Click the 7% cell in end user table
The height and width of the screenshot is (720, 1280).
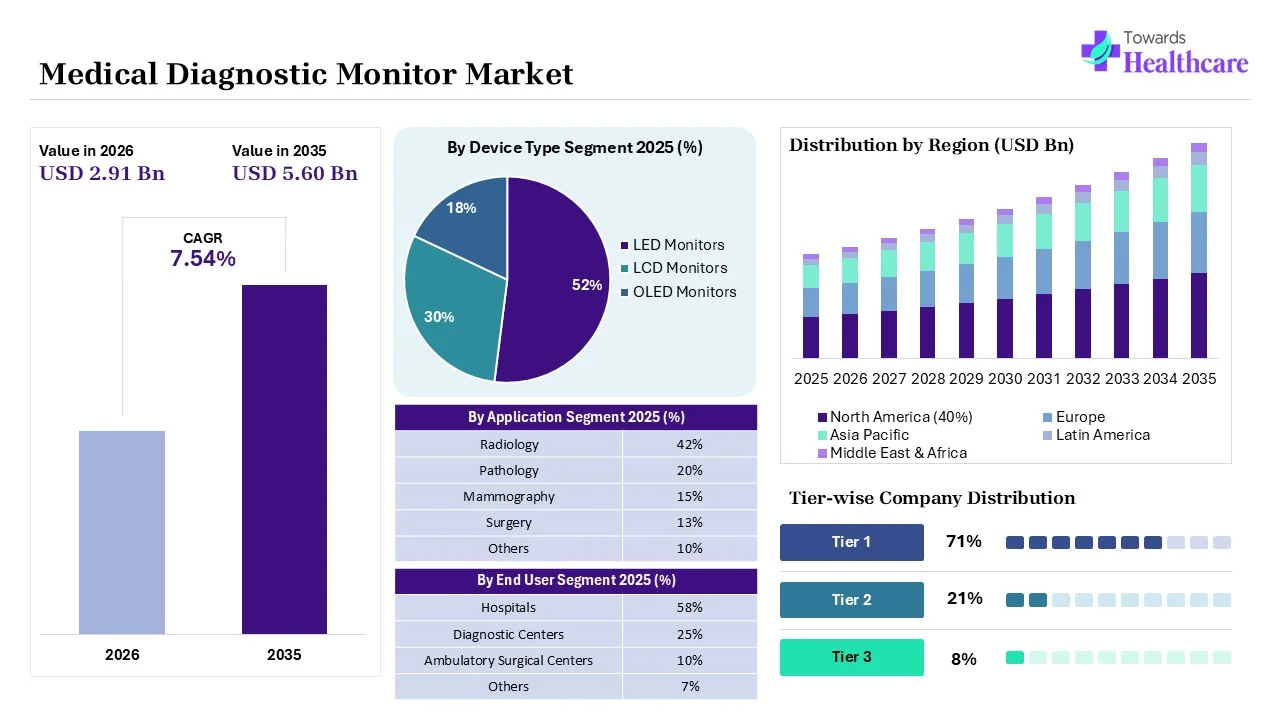coord(690,686)
